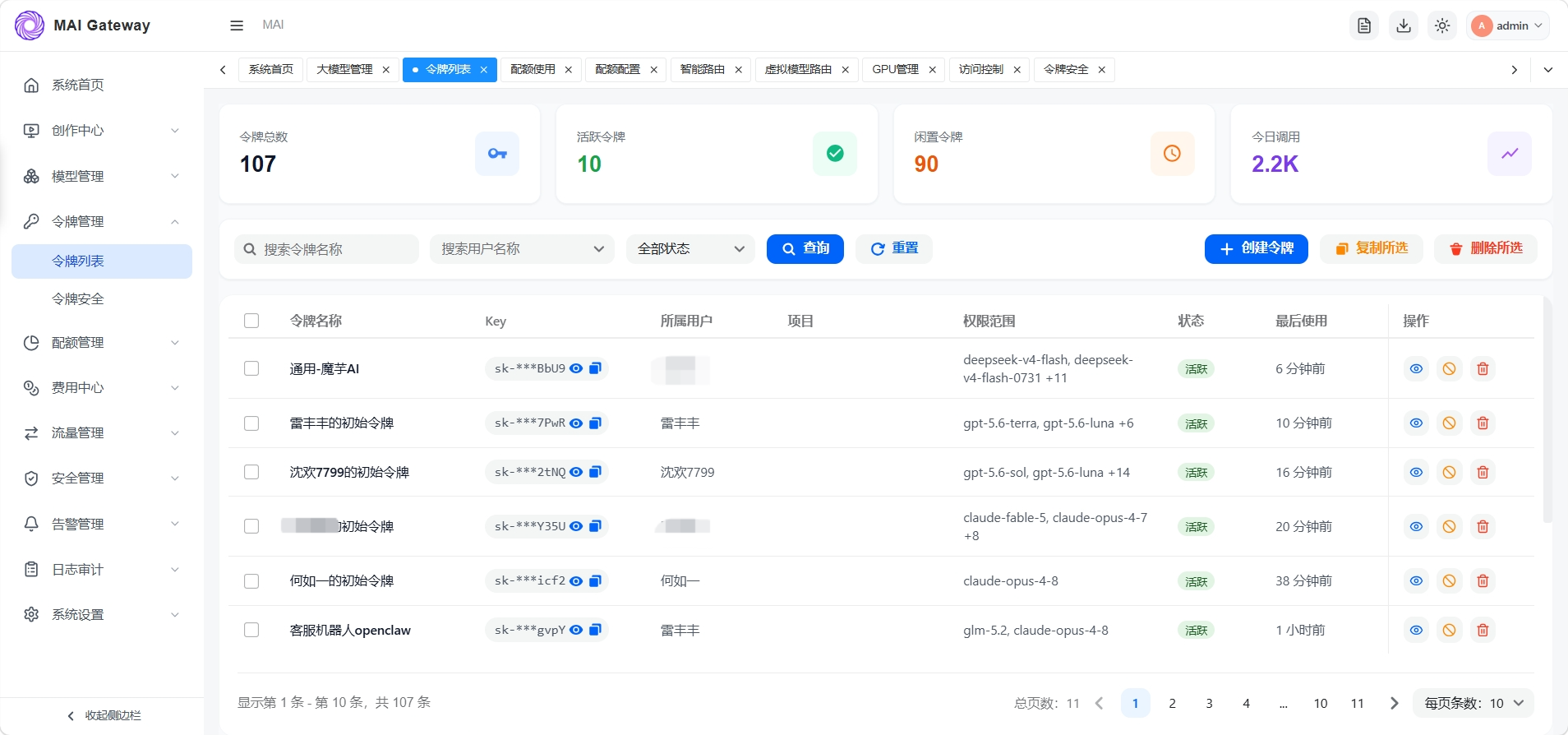Click the MAI Gateway logo

(30, 25)
